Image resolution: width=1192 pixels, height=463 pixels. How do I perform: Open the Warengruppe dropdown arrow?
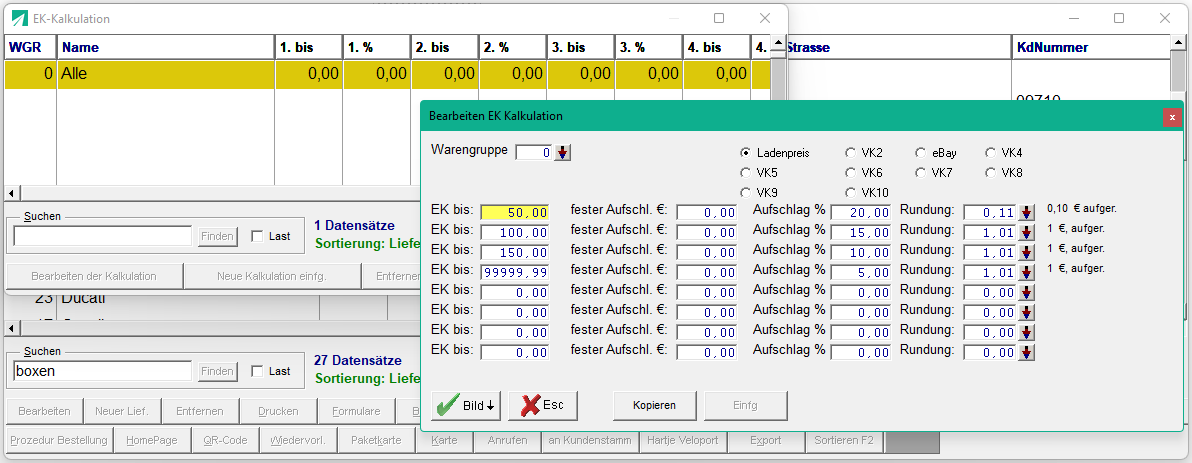click(563, 153)
